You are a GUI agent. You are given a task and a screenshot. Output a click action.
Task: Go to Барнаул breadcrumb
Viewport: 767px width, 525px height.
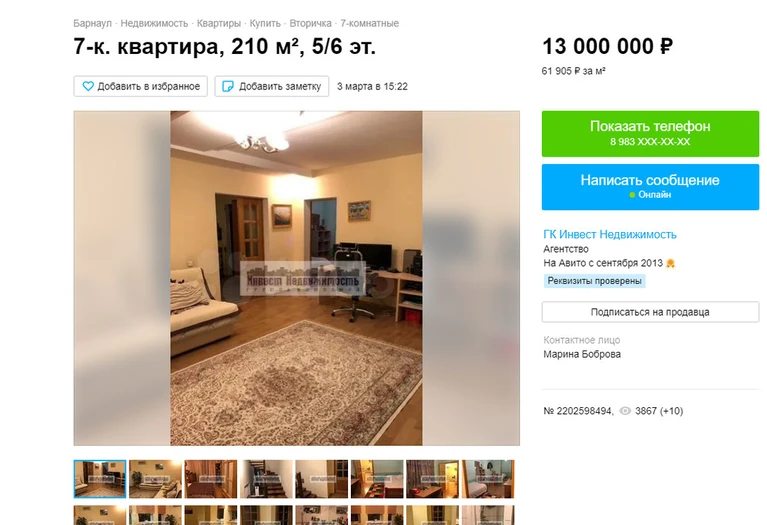[x=92, y=23]
